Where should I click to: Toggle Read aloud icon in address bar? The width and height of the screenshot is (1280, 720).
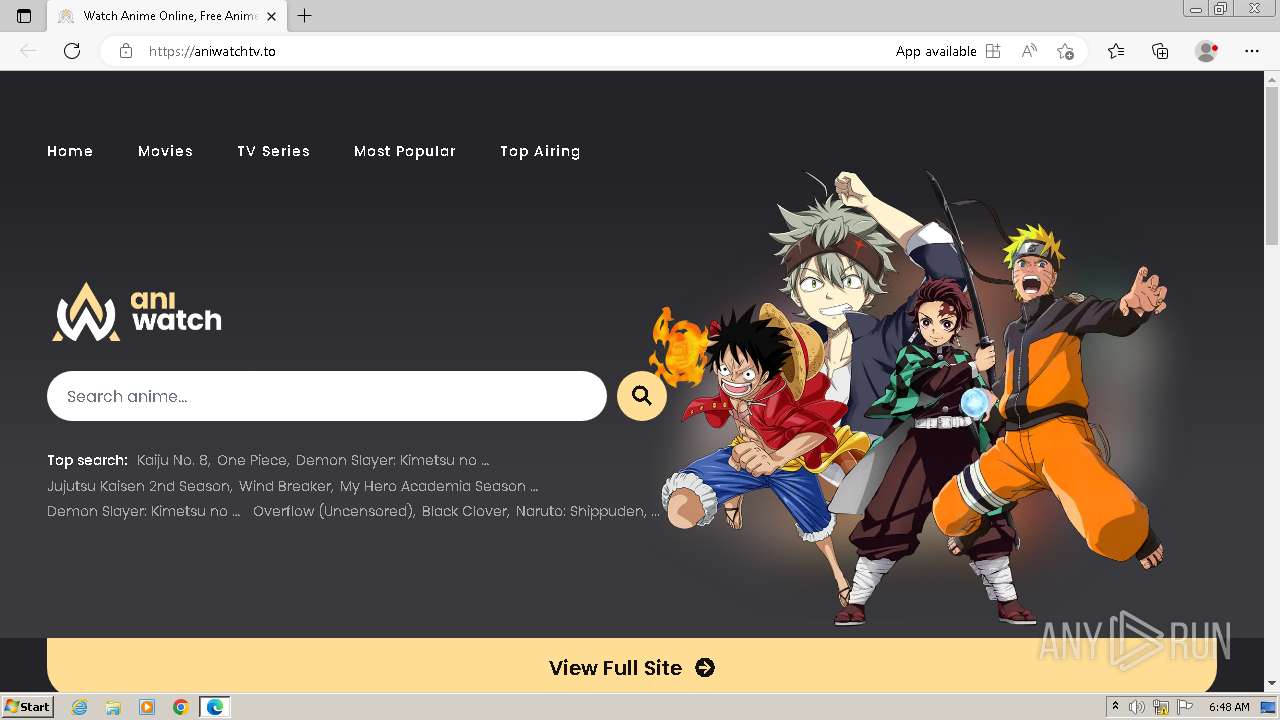click(1029, 51)
